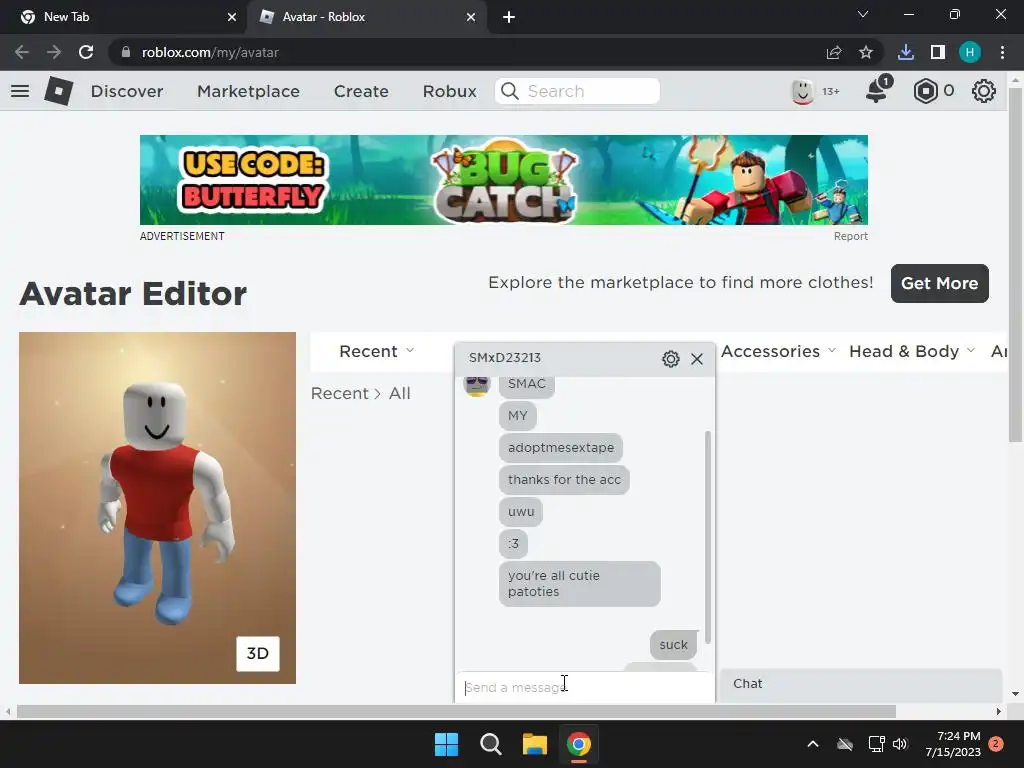1024x768 pixels.
Task: Toggle Chrome side panel icon
Action: pos(938,52)
